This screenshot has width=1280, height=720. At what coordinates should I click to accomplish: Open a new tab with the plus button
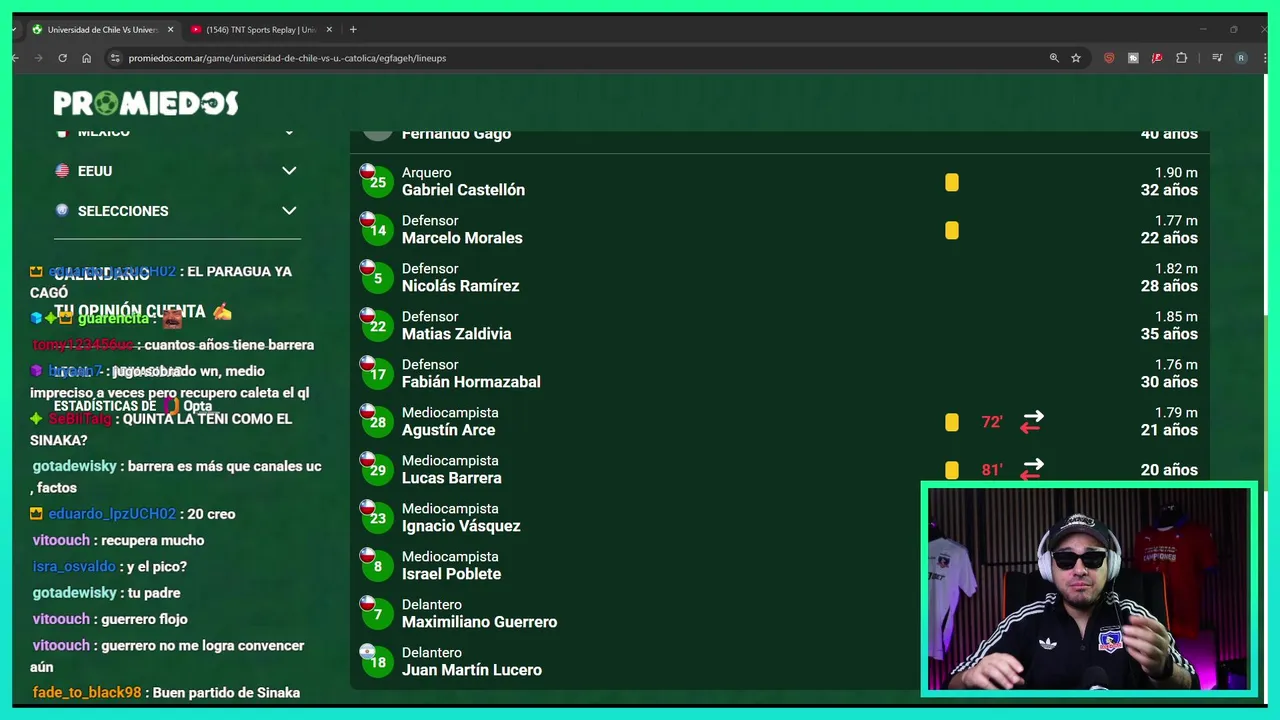353,30
